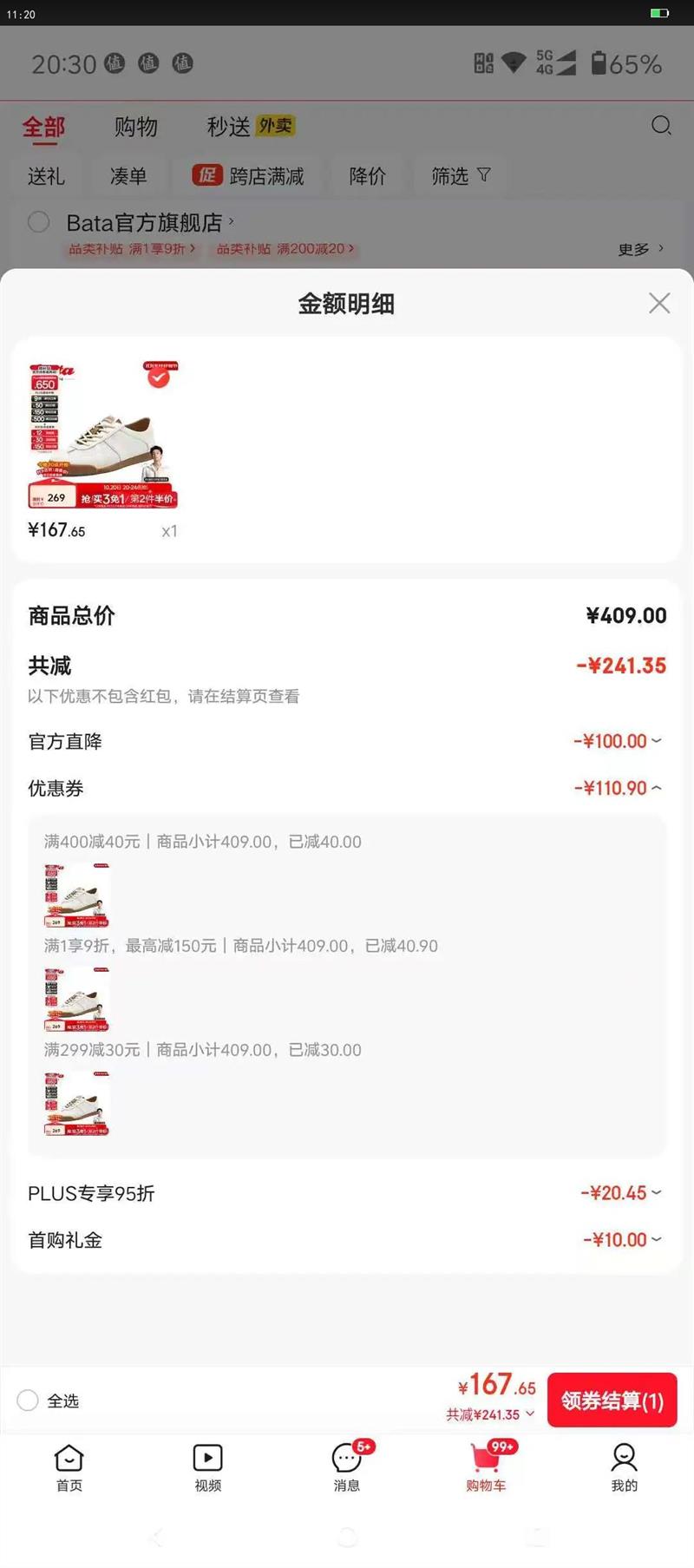Screen dimensions: 694x1568
Task: Tap the 筛选 filter funnel icon
Action: [x=484, y=175]
